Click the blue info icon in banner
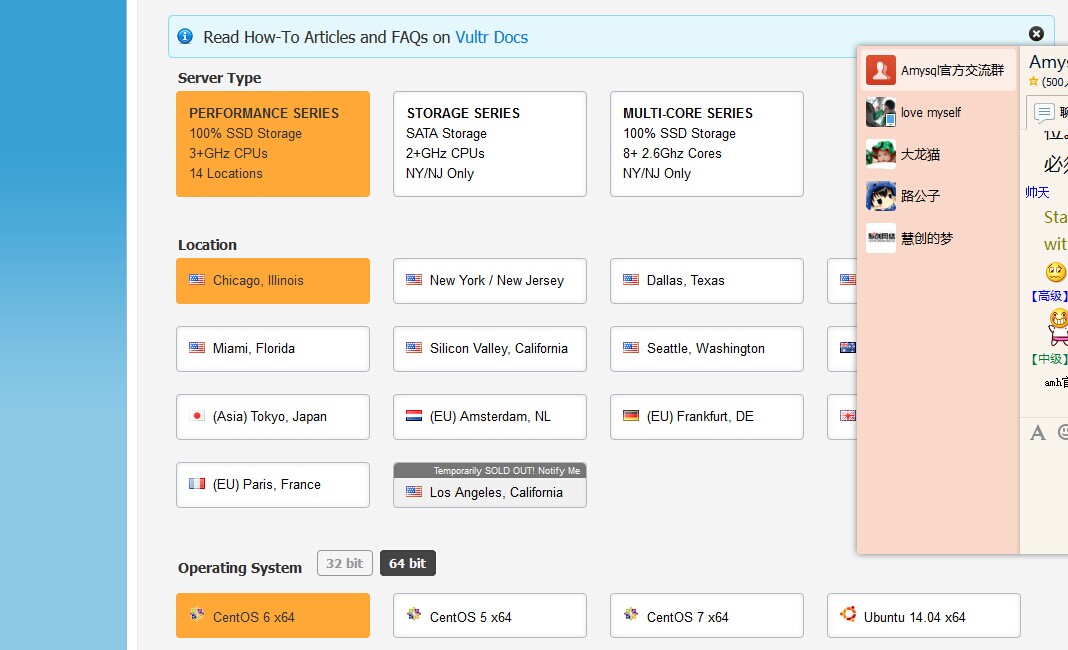1068x650 pixels. click(185, 36)
